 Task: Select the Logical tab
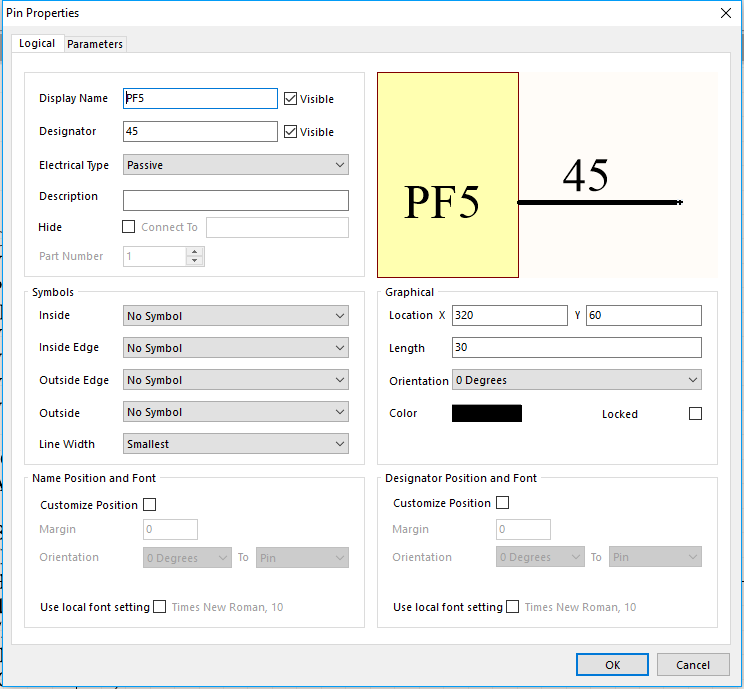pyautogui.click(x=37, y=44)
